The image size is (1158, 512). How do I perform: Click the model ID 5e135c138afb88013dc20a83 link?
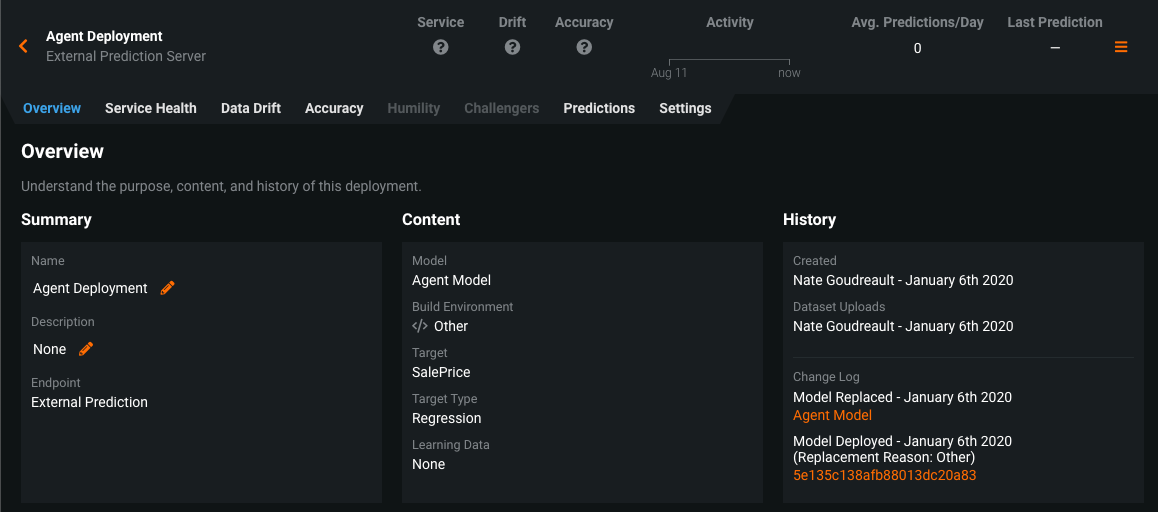coord(884,475)
